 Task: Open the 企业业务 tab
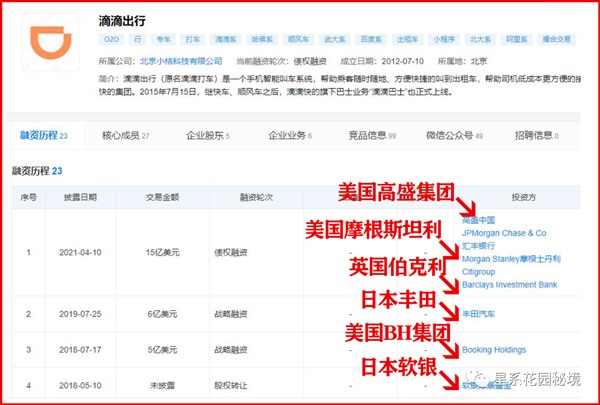coord(290,136)
